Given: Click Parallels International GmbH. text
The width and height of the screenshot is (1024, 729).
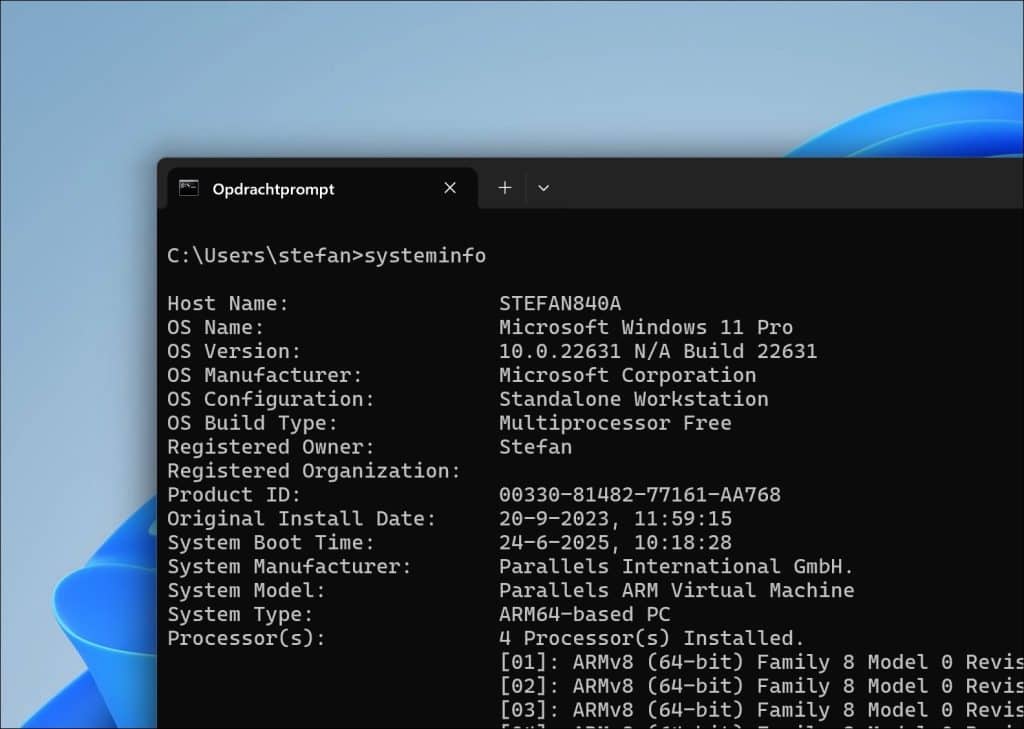Looking at the screenshot, I should pos(677,566).
